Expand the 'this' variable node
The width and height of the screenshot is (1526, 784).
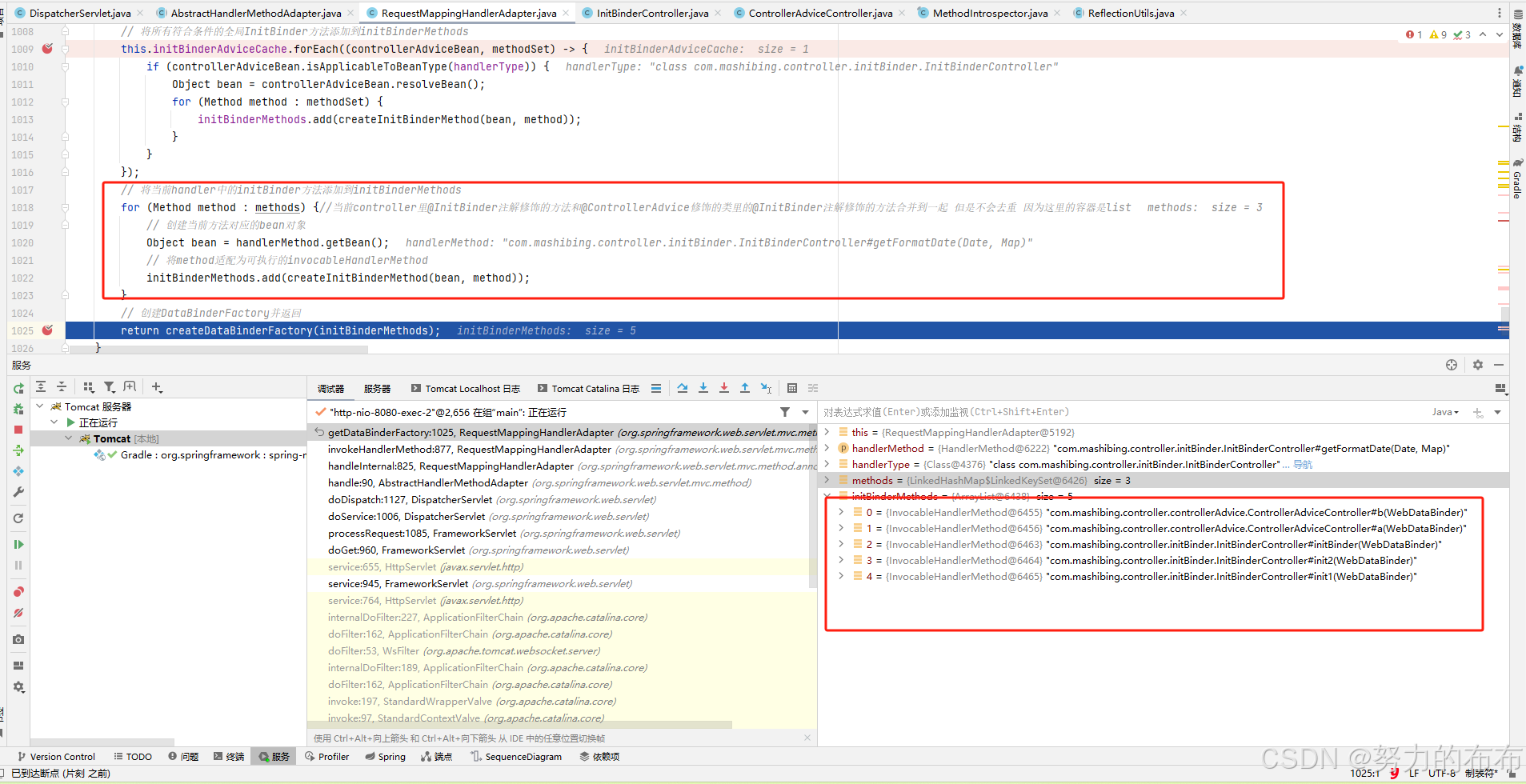pyautogui.click(x=827, y=432)
